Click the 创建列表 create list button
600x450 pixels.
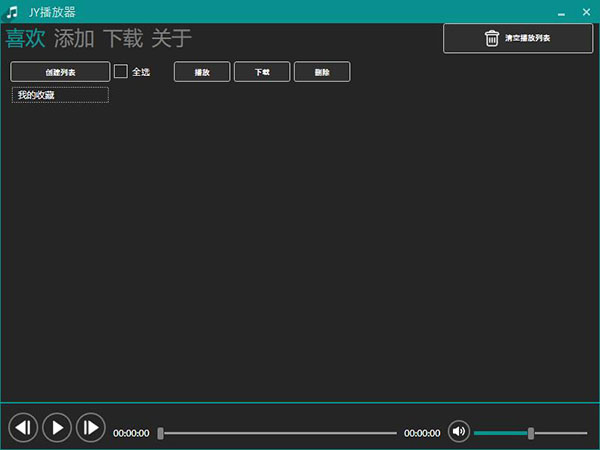(x=60, y=72)
